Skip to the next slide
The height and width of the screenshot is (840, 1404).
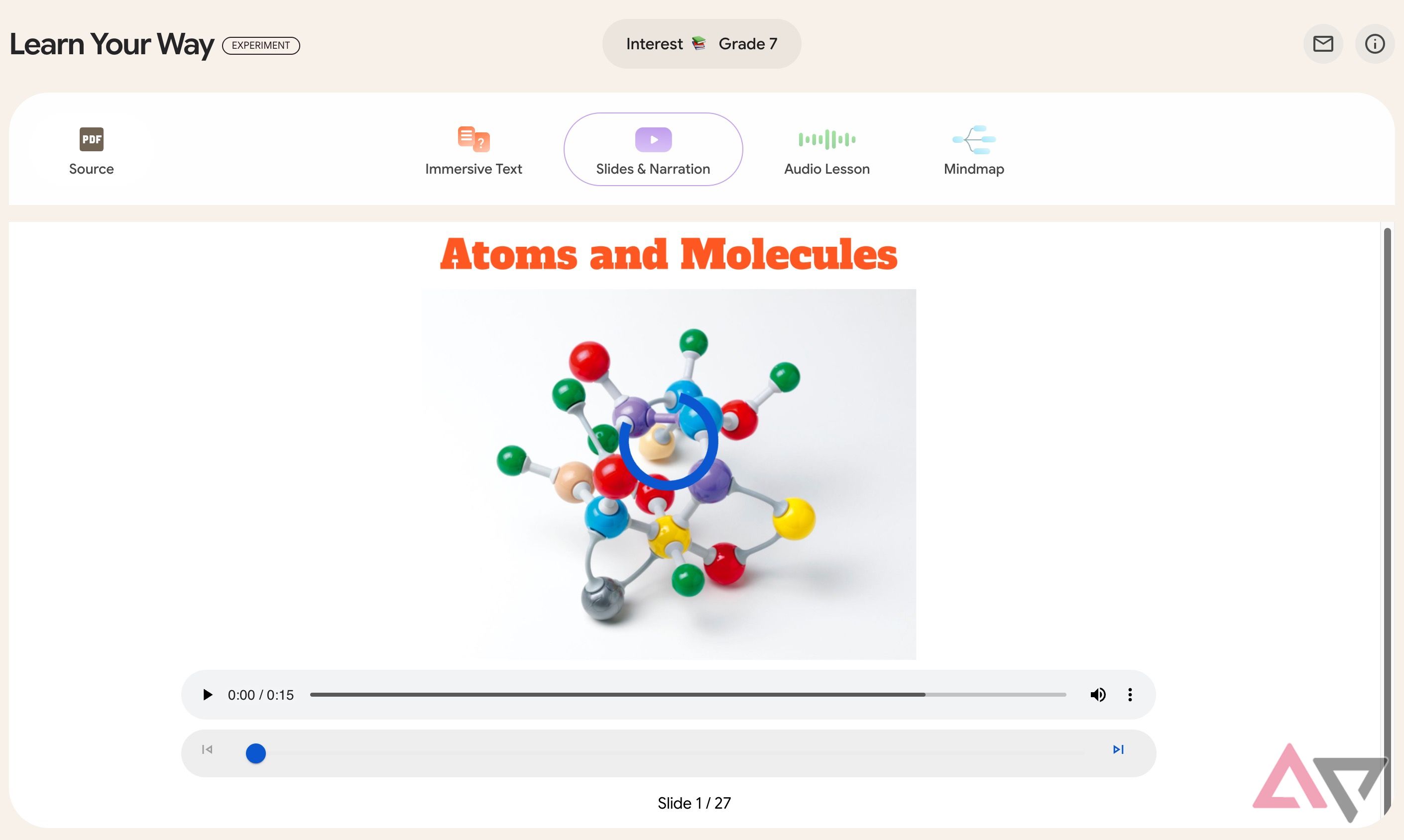click(1118, 749)
